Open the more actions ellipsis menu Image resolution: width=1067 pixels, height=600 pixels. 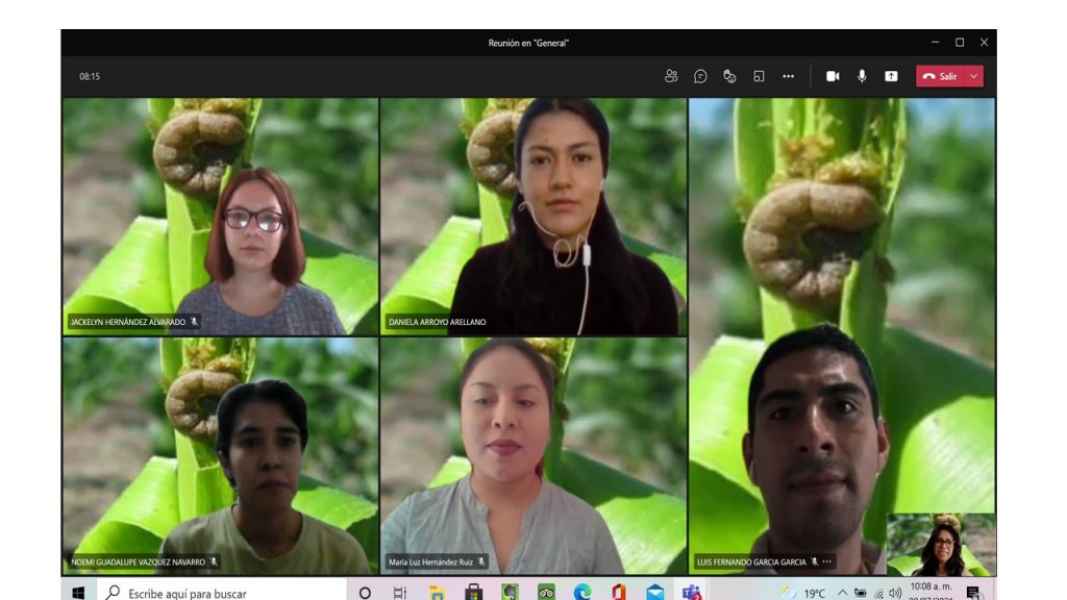coord(788,76)
